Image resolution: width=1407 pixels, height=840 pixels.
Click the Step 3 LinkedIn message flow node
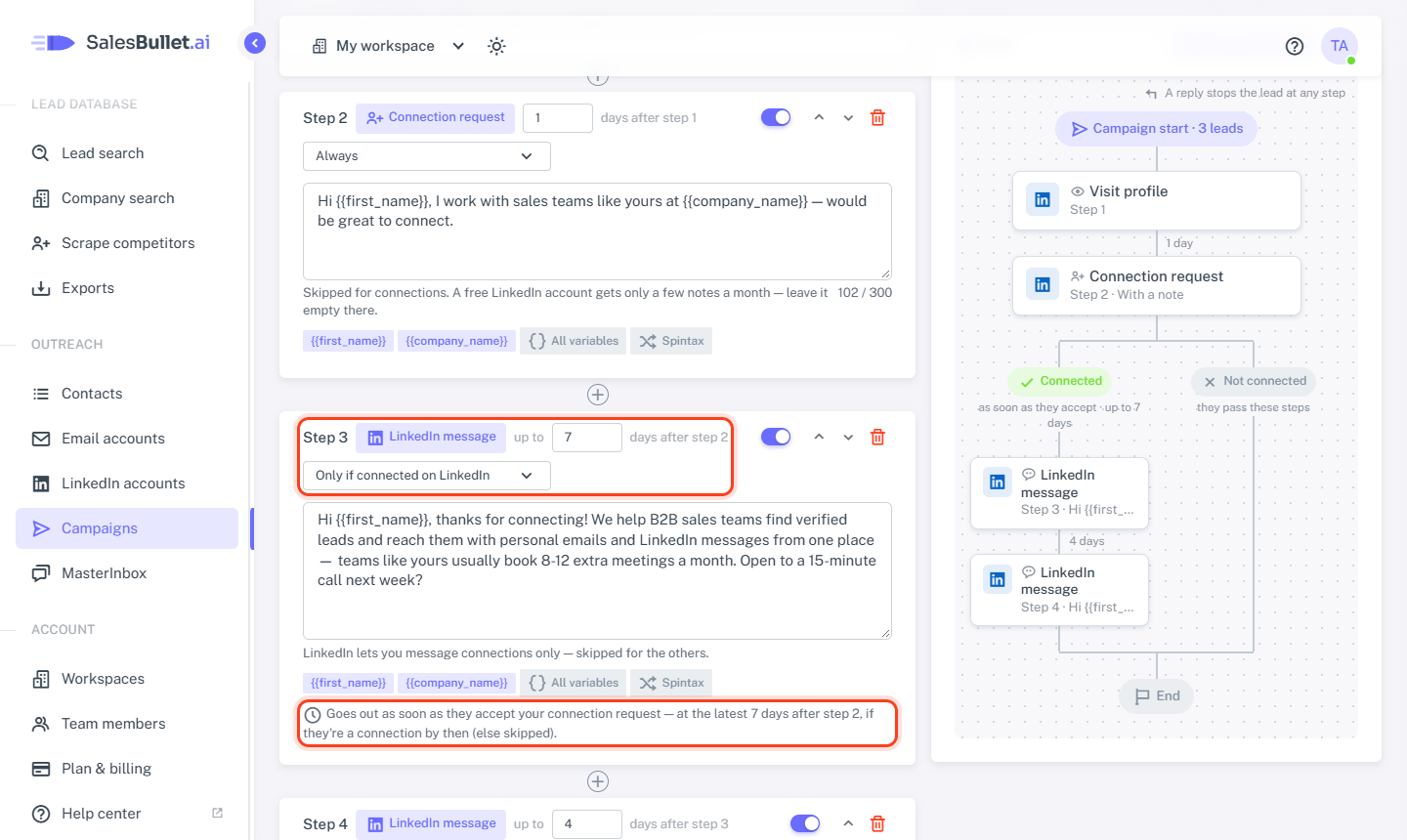(1059, 492)
